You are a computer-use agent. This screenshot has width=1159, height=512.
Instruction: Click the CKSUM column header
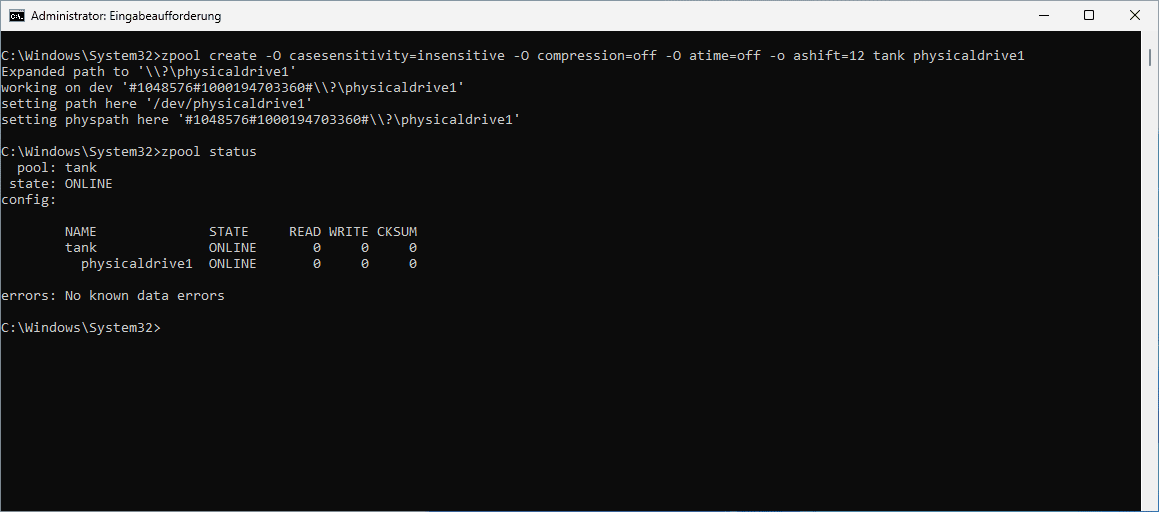[397, 231]
